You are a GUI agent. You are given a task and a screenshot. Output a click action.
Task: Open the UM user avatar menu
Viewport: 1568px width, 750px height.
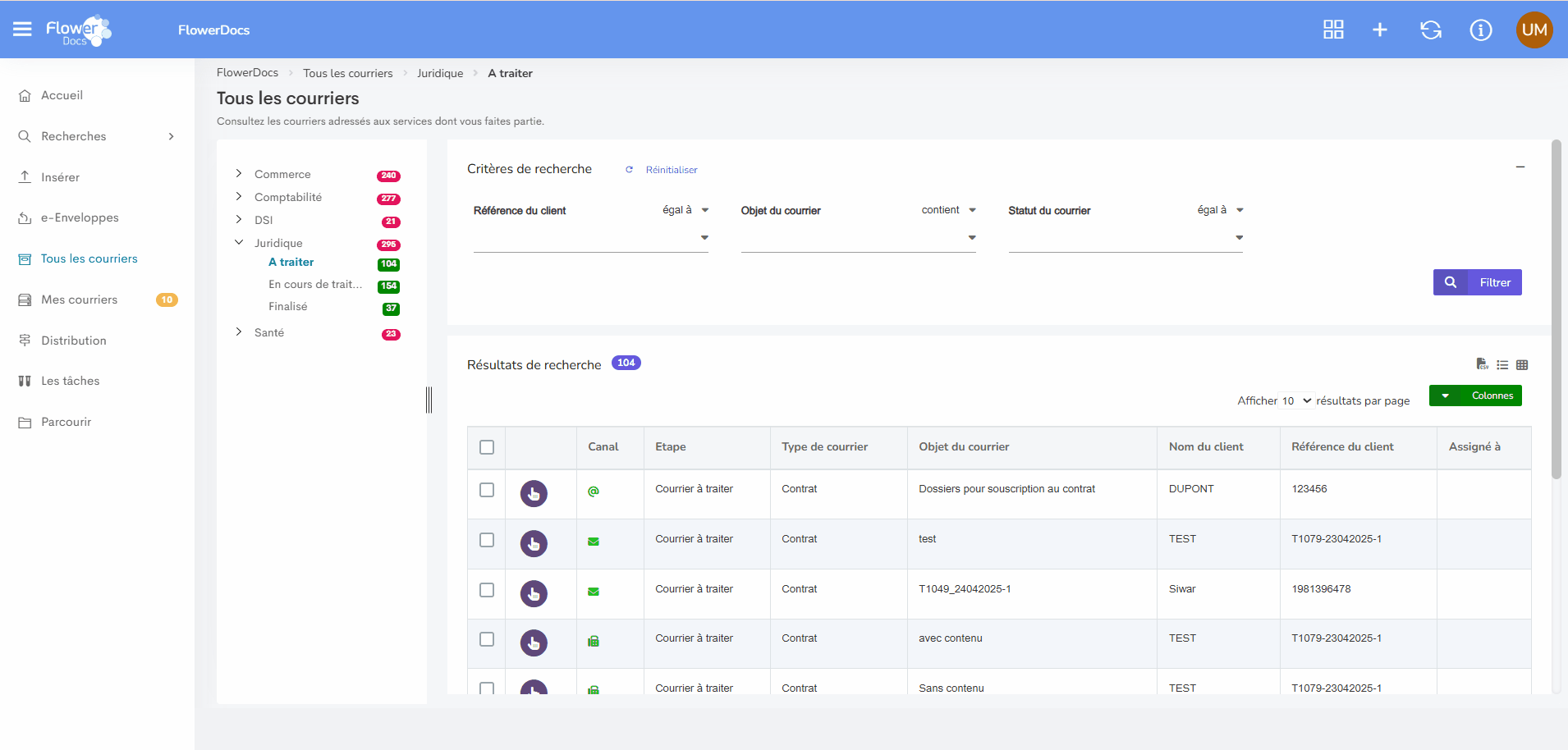[1534, 30]
